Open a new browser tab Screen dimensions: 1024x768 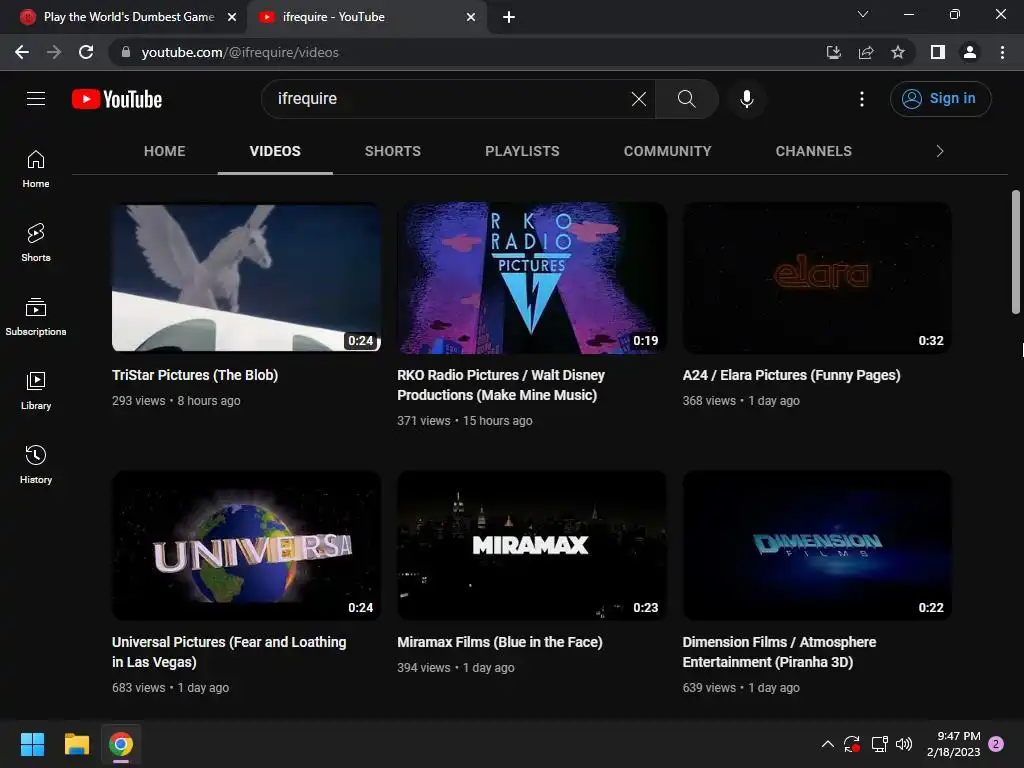[509, 17]
